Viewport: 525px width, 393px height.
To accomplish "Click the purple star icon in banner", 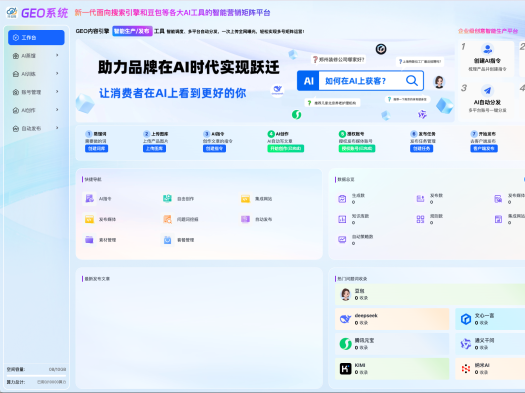I will point(422,114).
